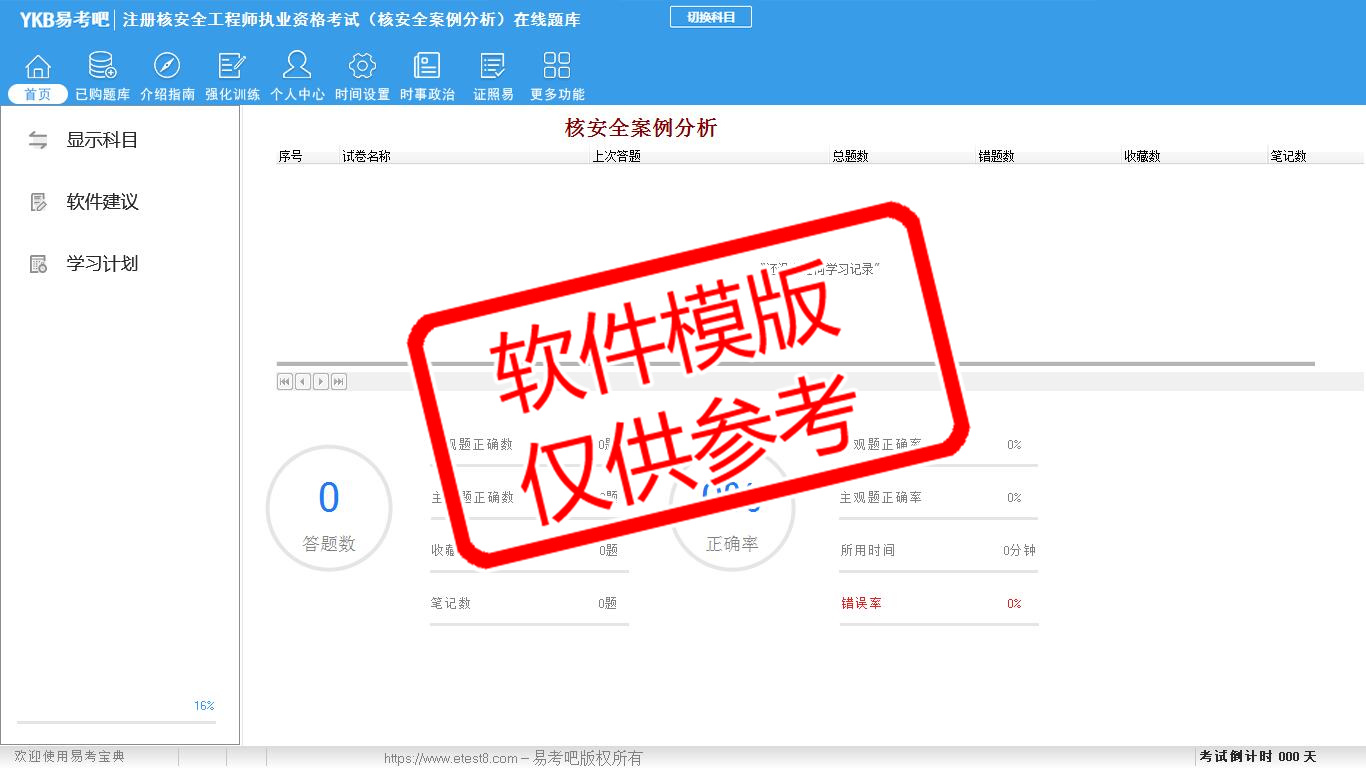Click the 试卷名称 column header
Screen dimensions: 1366x768
tap(366, 157)
